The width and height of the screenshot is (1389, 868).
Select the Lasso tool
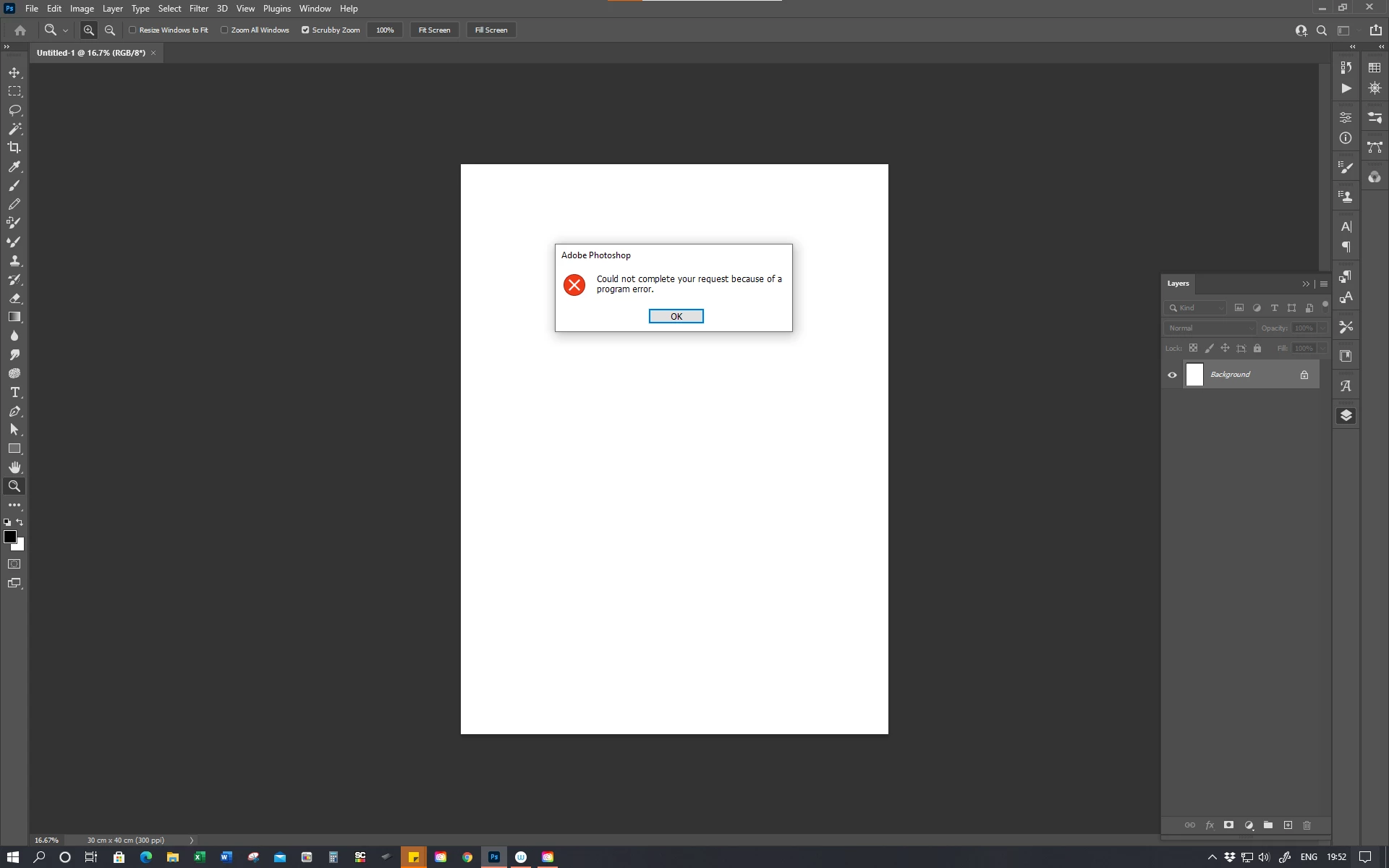[x=14, y=110]
